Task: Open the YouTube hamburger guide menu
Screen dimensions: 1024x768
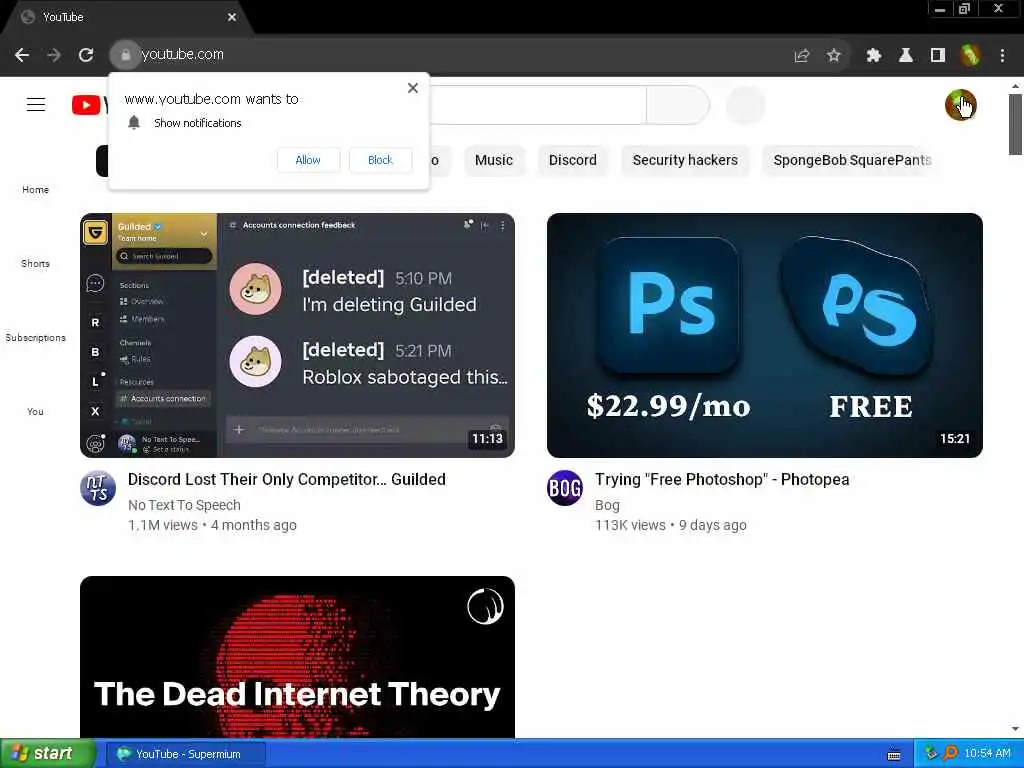Action: point(36,104)
